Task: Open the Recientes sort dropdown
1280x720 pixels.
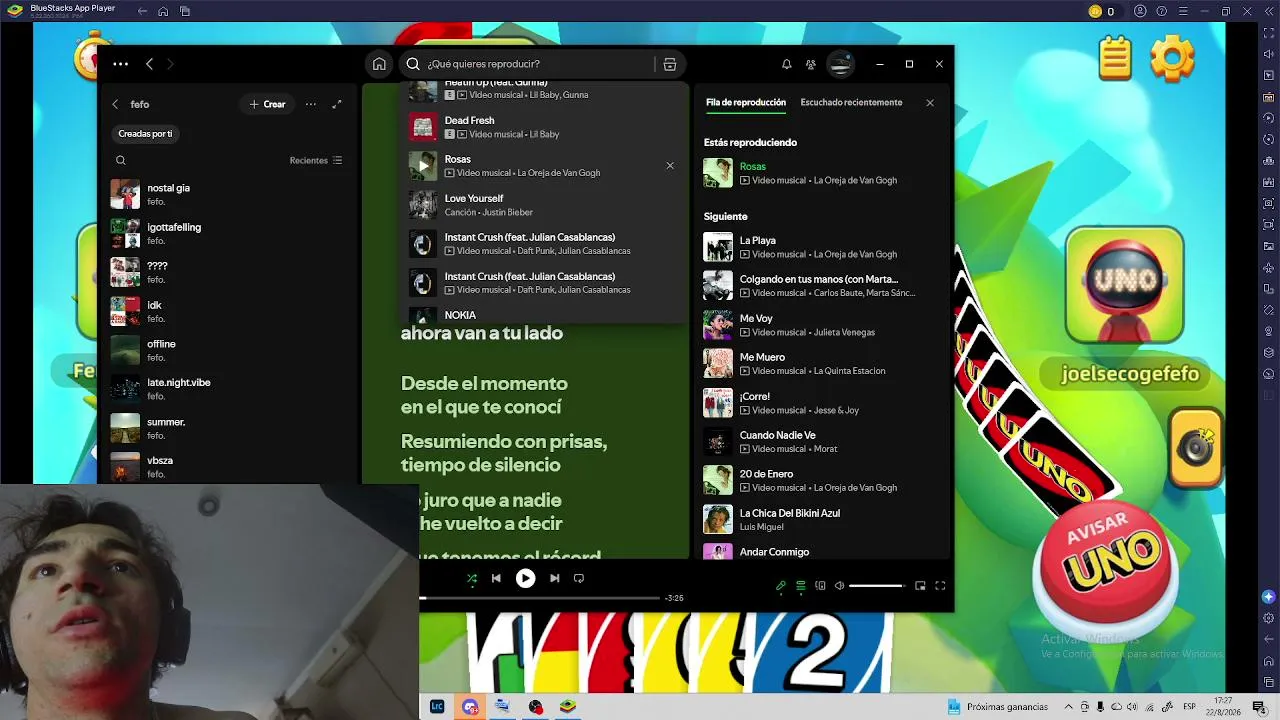Action: click(x=316, y=160)
